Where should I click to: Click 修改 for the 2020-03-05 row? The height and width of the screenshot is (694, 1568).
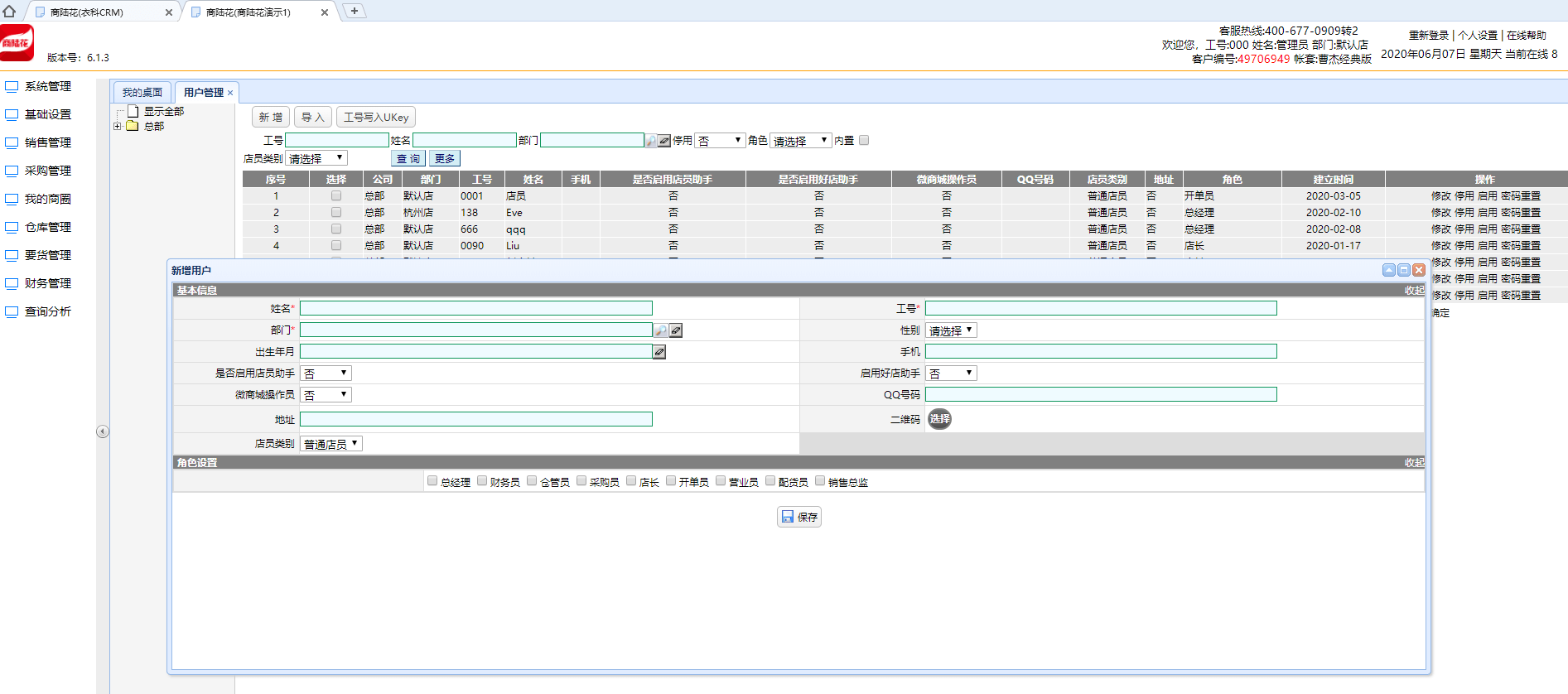1441,196
